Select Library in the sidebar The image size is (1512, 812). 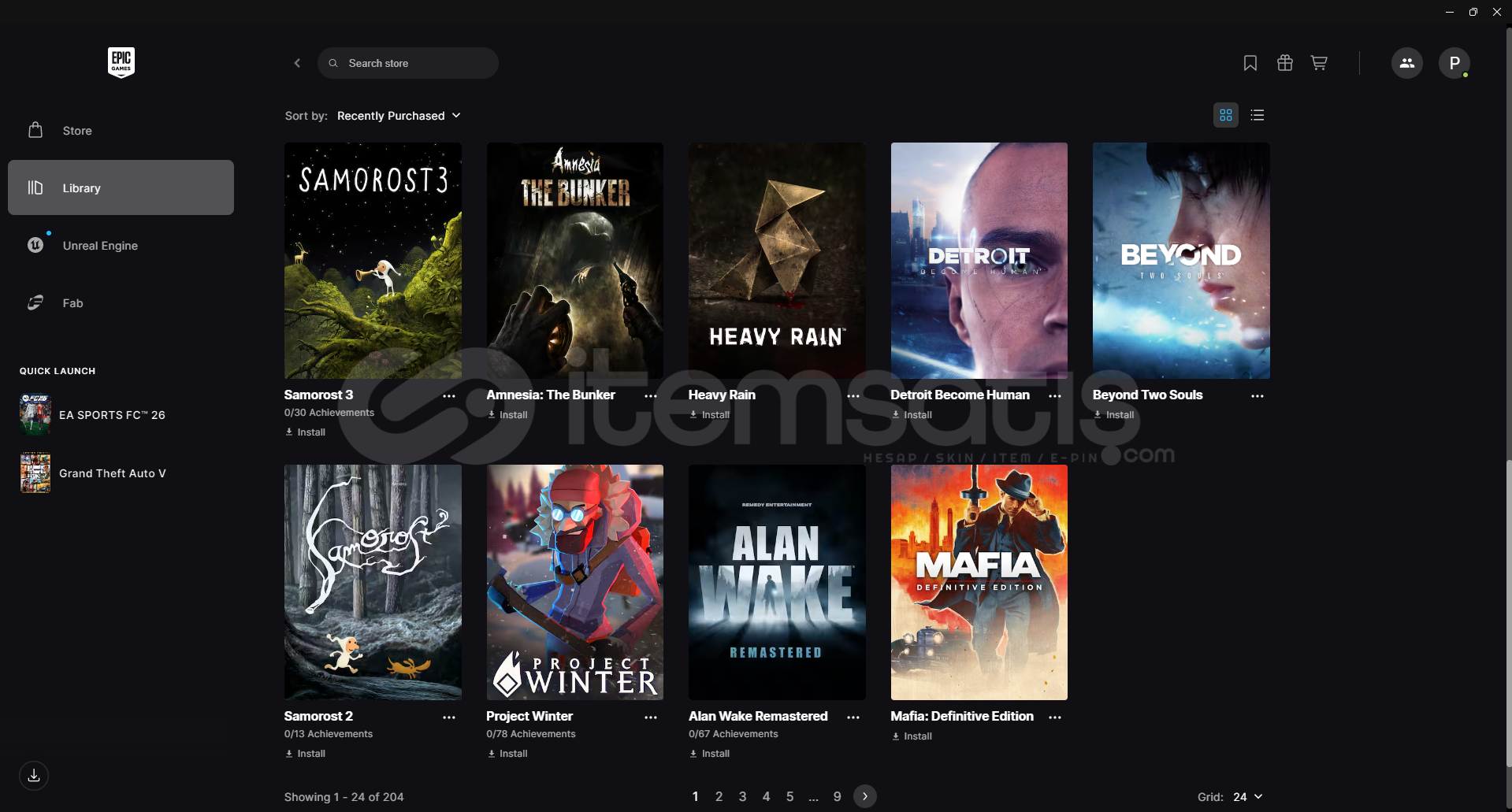[x=121, y=187]
